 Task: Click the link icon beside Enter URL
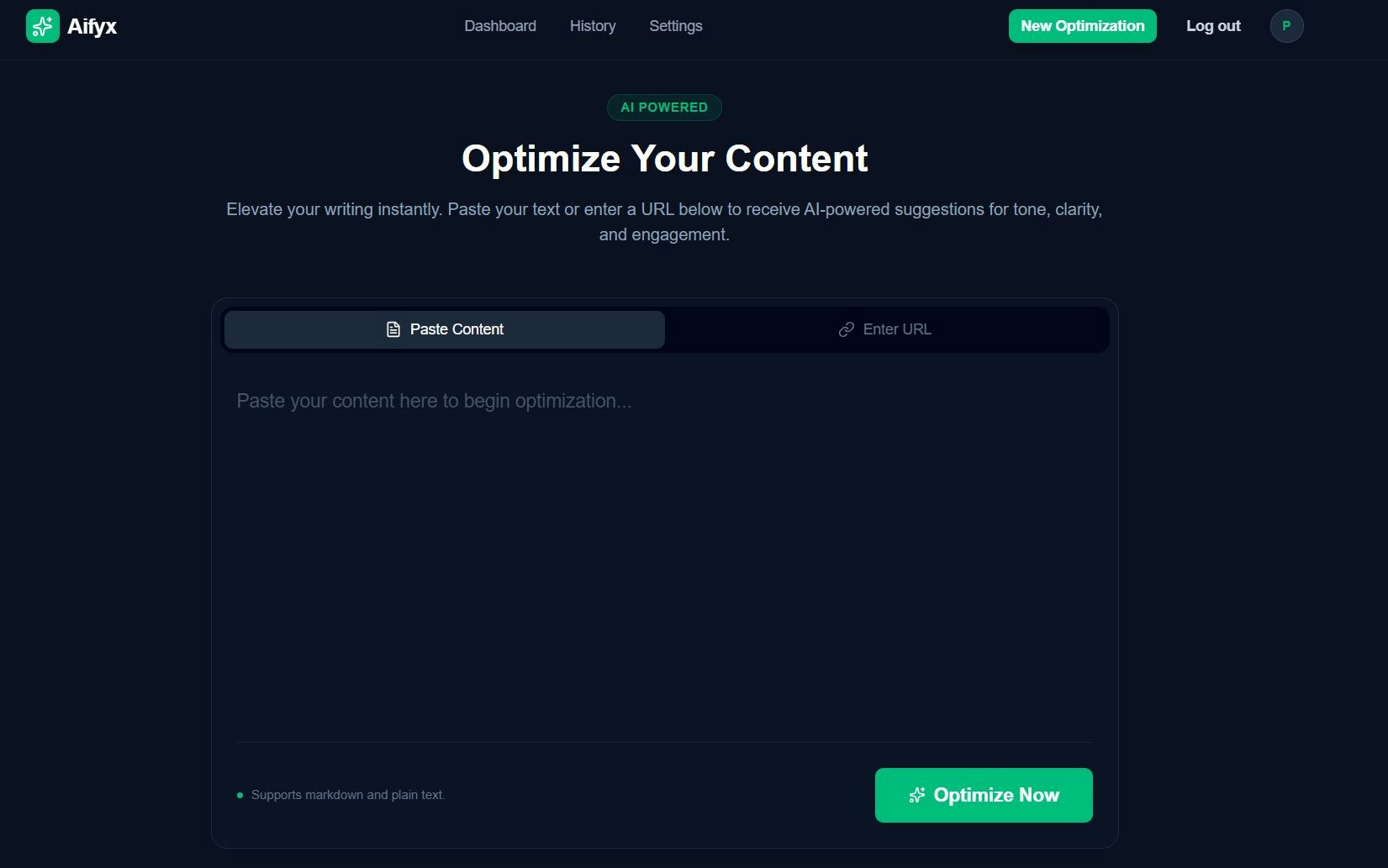[845, 329]
